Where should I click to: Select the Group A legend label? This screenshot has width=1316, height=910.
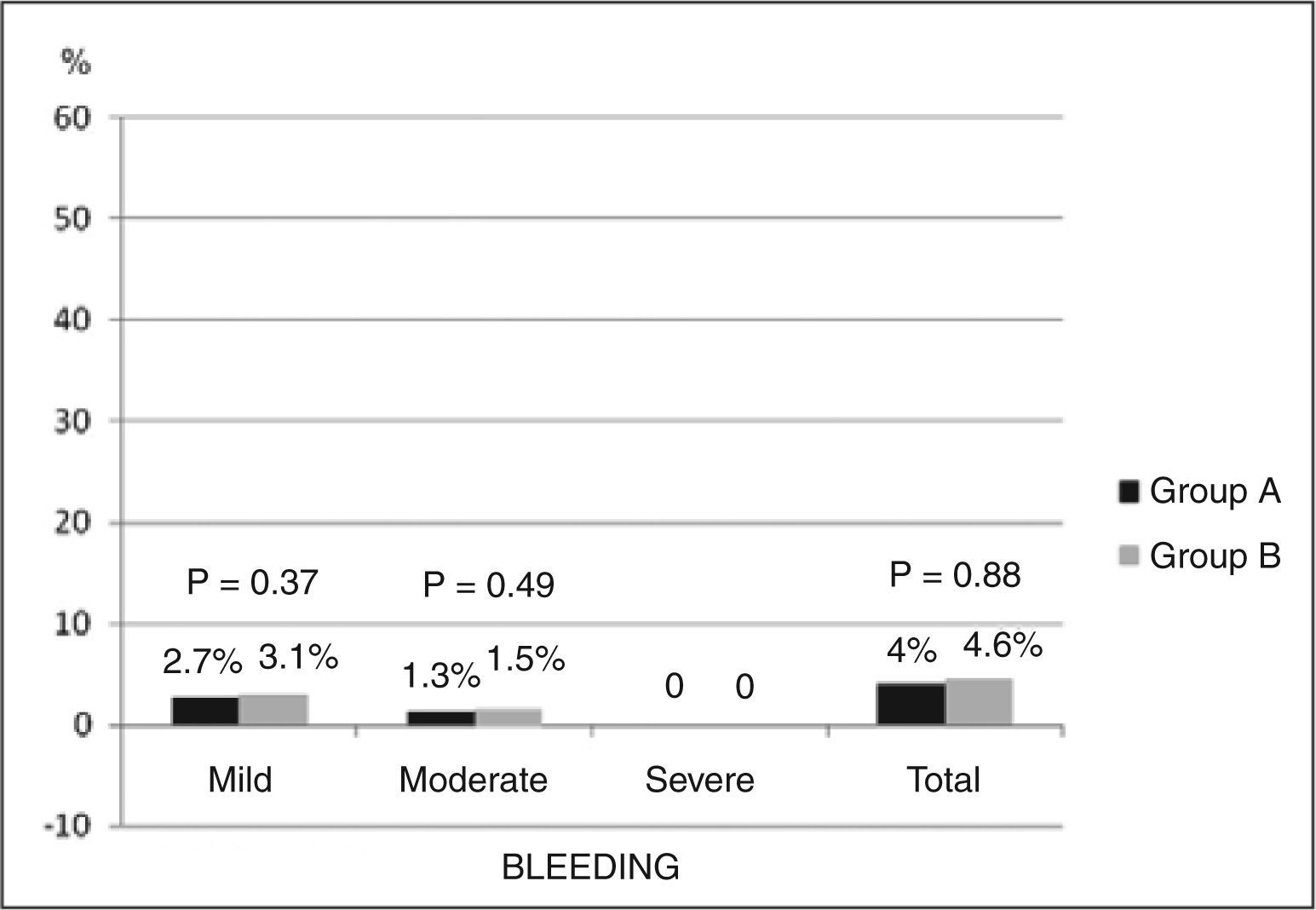[1215, 492]
